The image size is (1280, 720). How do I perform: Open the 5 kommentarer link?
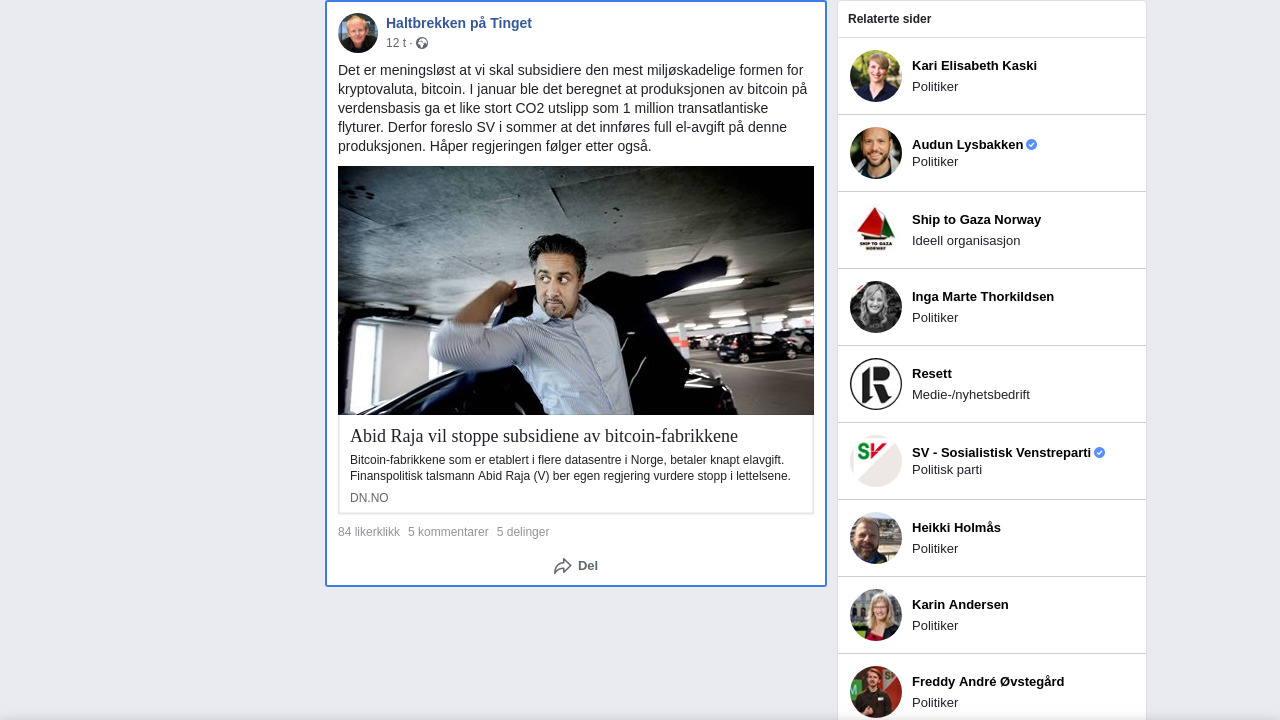tap(448, 532)
